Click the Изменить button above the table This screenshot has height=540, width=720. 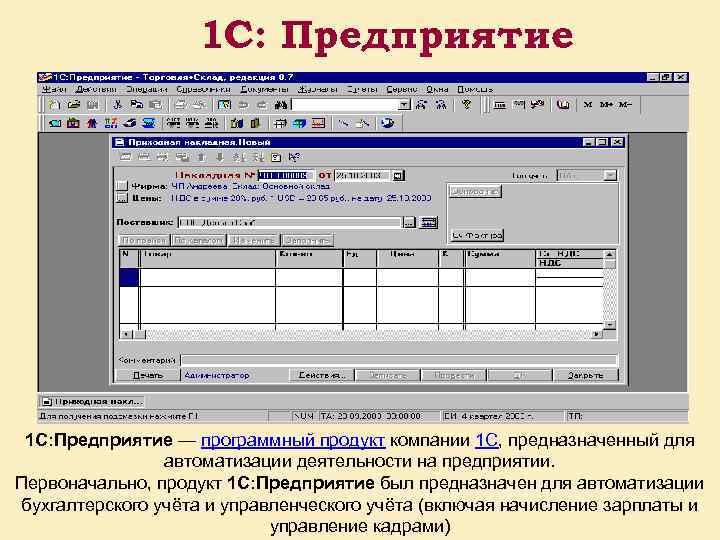[254, 240]
